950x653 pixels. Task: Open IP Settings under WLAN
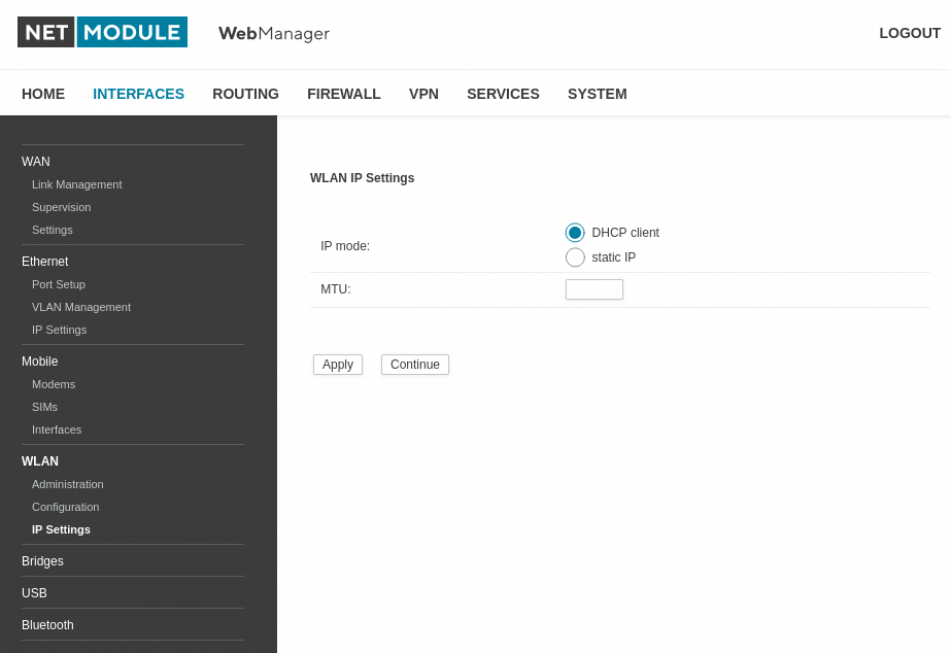pyautogui.click(x=61, y=529)
